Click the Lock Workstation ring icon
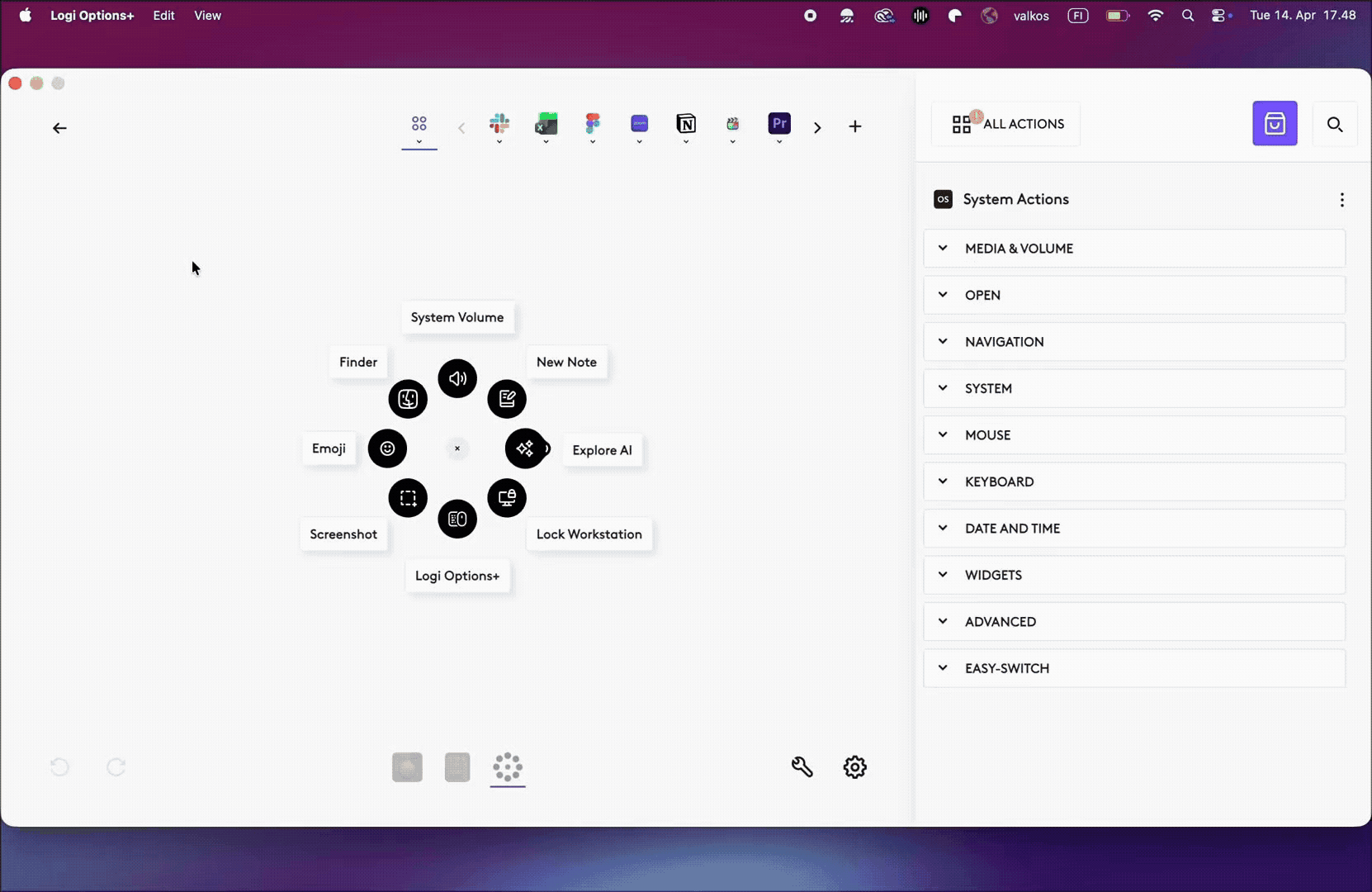1372x892 pixels. [507, 498]
